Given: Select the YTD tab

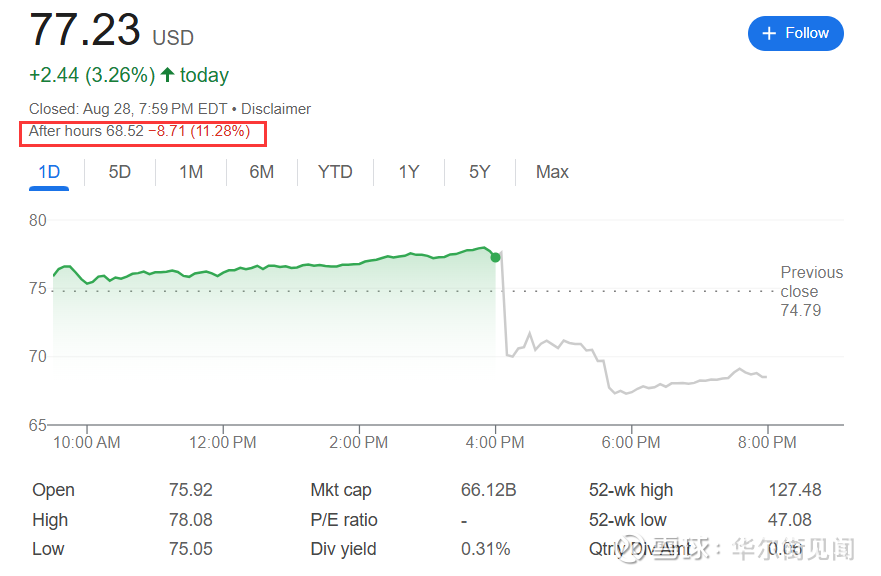Looking at the screenshot, I should tap(335, 172).
